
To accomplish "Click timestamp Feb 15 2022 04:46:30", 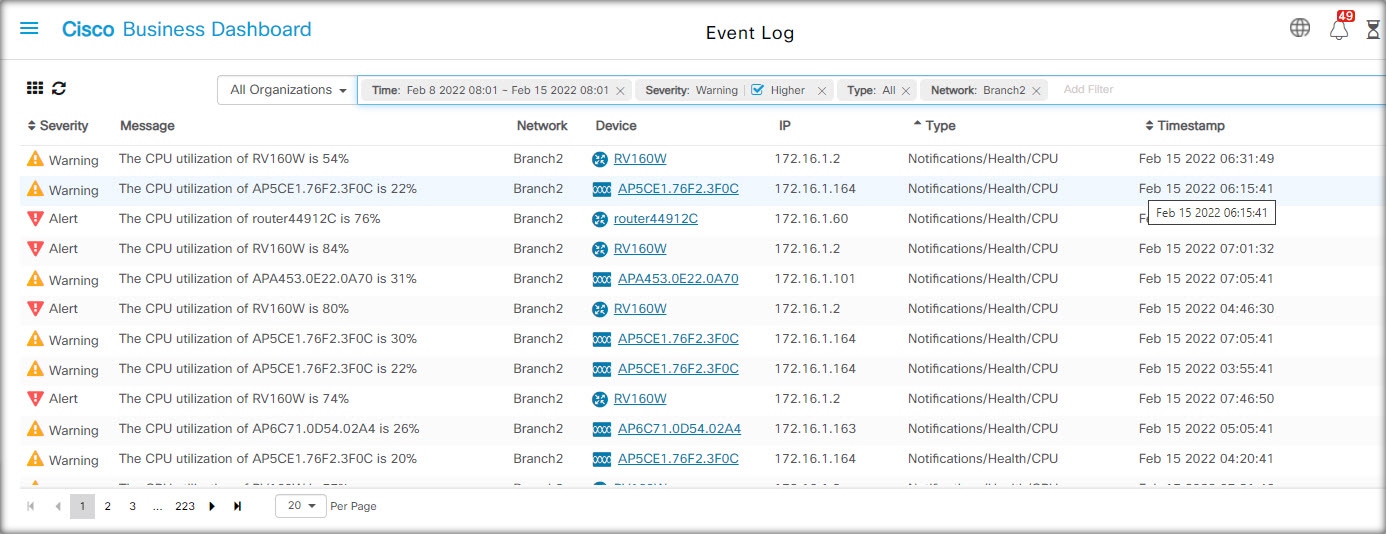I will coord(1206,309).
